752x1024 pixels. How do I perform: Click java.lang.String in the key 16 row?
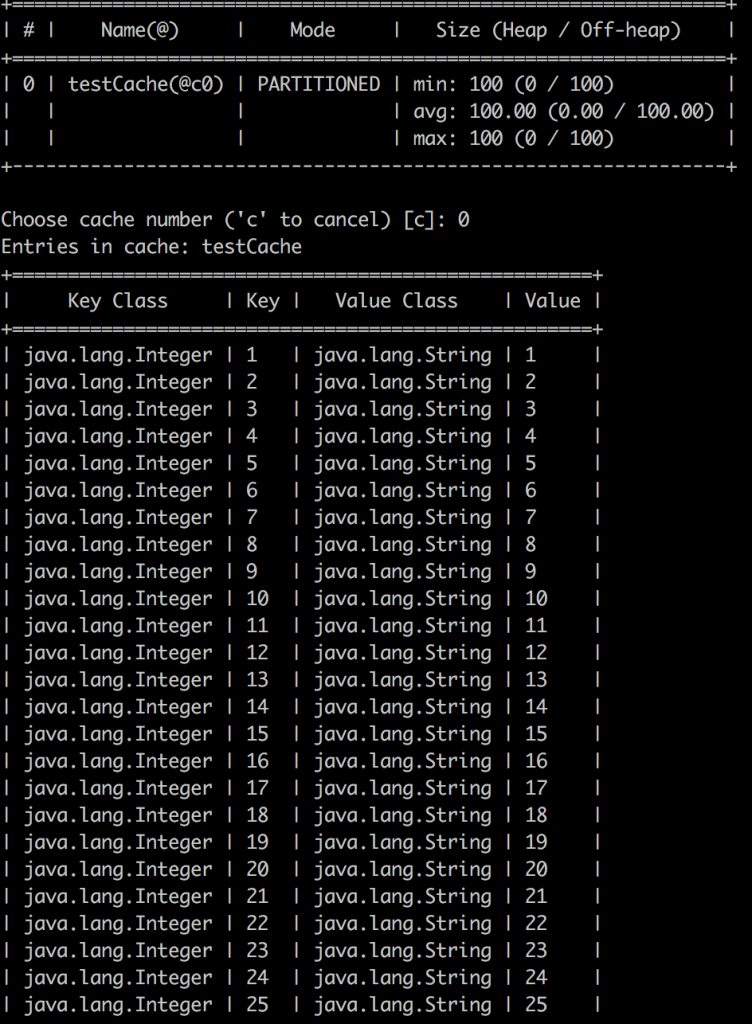(x=402, y=761)
